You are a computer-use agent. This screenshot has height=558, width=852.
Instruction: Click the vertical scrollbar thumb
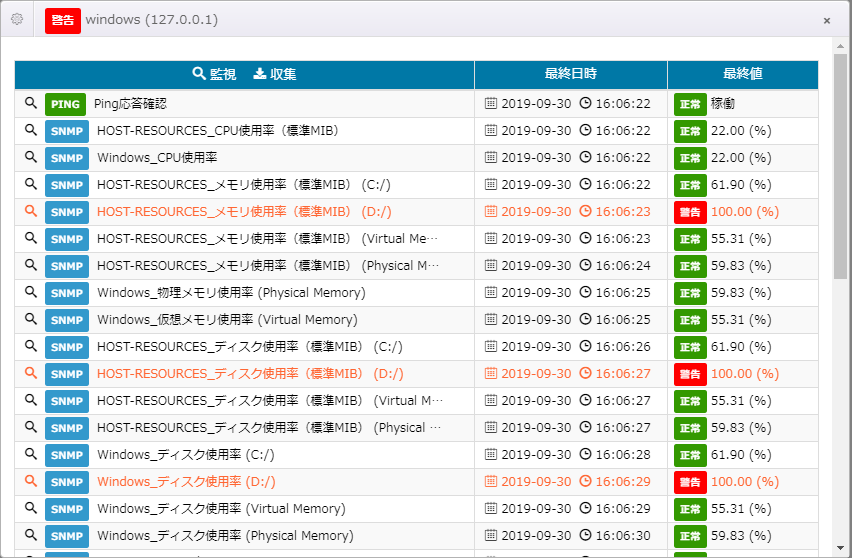(840, 166)
